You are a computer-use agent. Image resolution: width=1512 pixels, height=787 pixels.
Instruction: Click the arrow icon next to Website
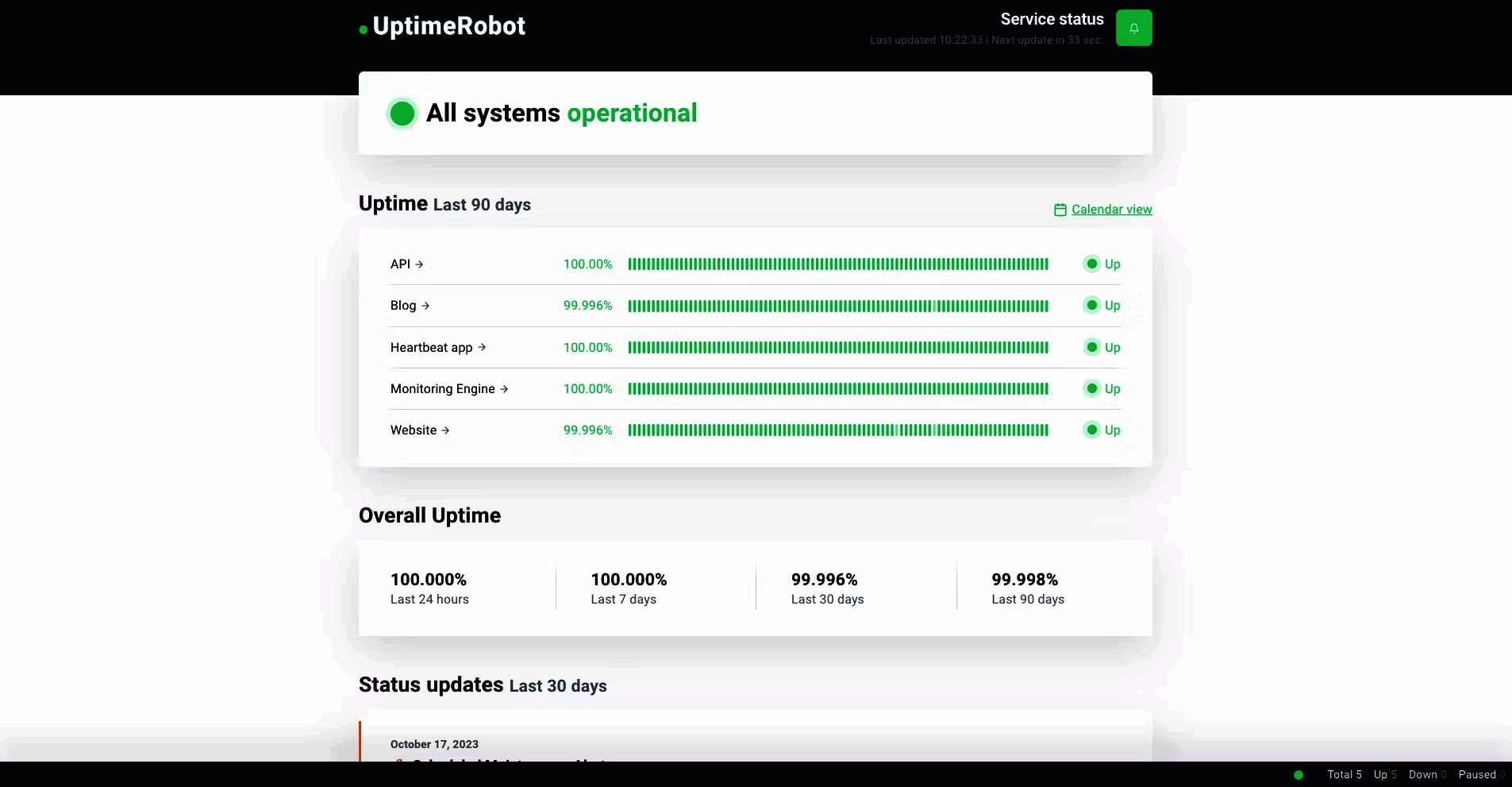445,430
